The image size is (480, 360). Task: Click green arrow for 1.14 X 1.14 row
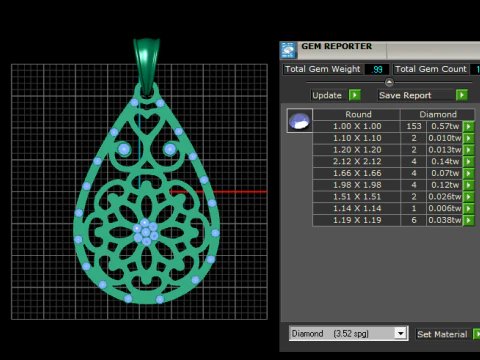[468, 208]
